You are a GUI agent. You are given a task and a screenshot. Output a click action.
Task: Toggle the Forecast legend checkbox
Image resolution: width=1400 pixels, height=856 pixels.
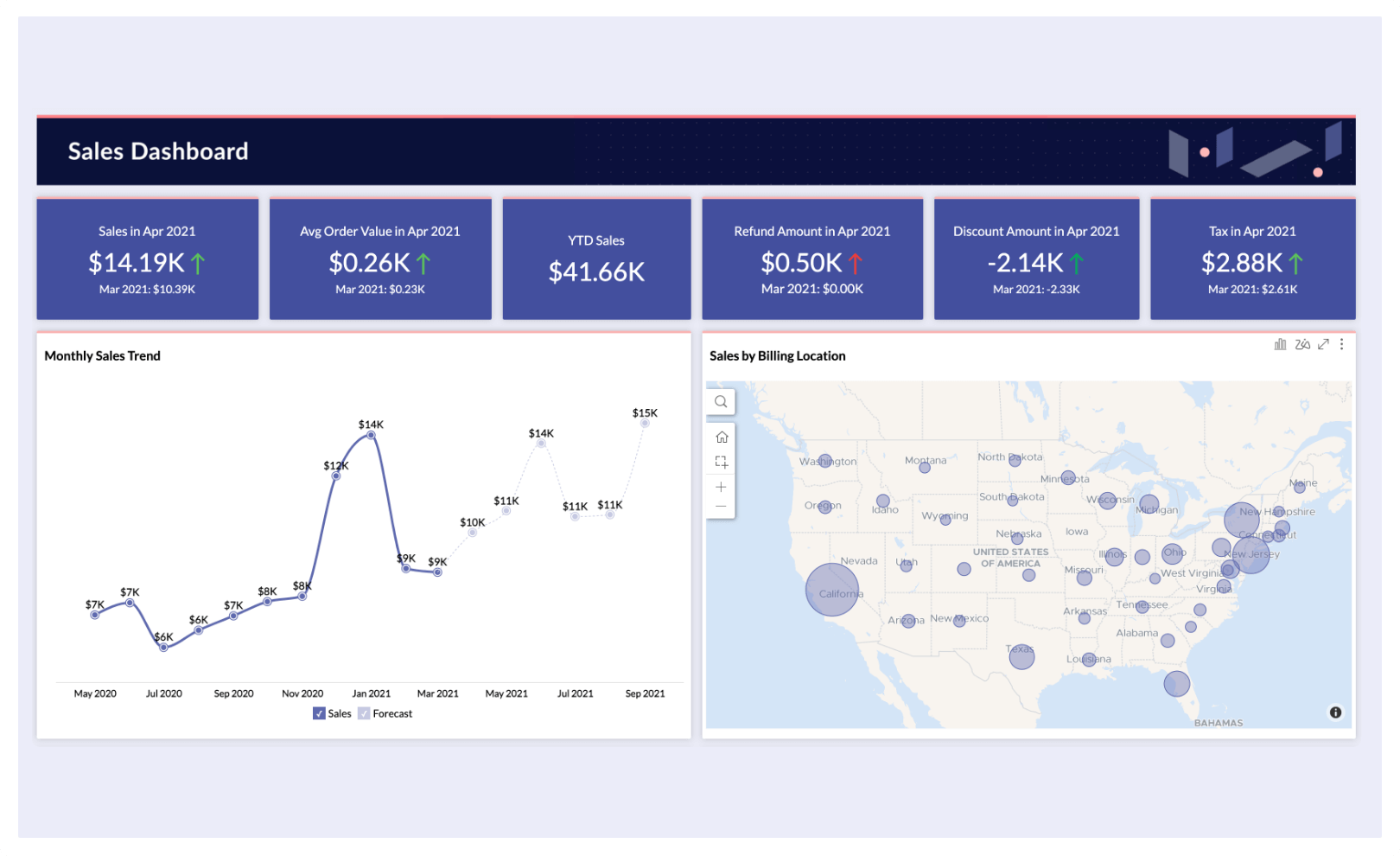364,713
